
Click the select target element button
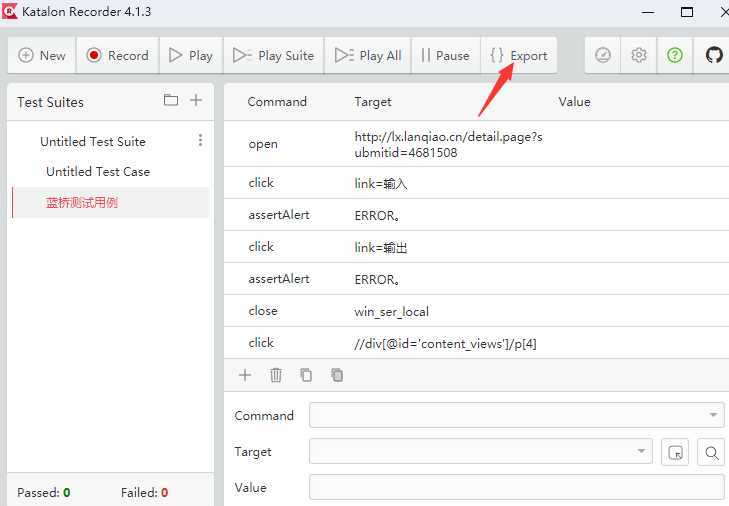tap(675, 452)
